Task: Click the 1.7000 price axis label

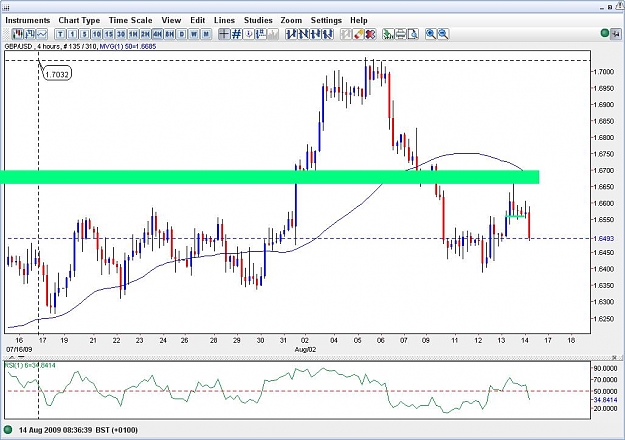Action: coord(604,72)
